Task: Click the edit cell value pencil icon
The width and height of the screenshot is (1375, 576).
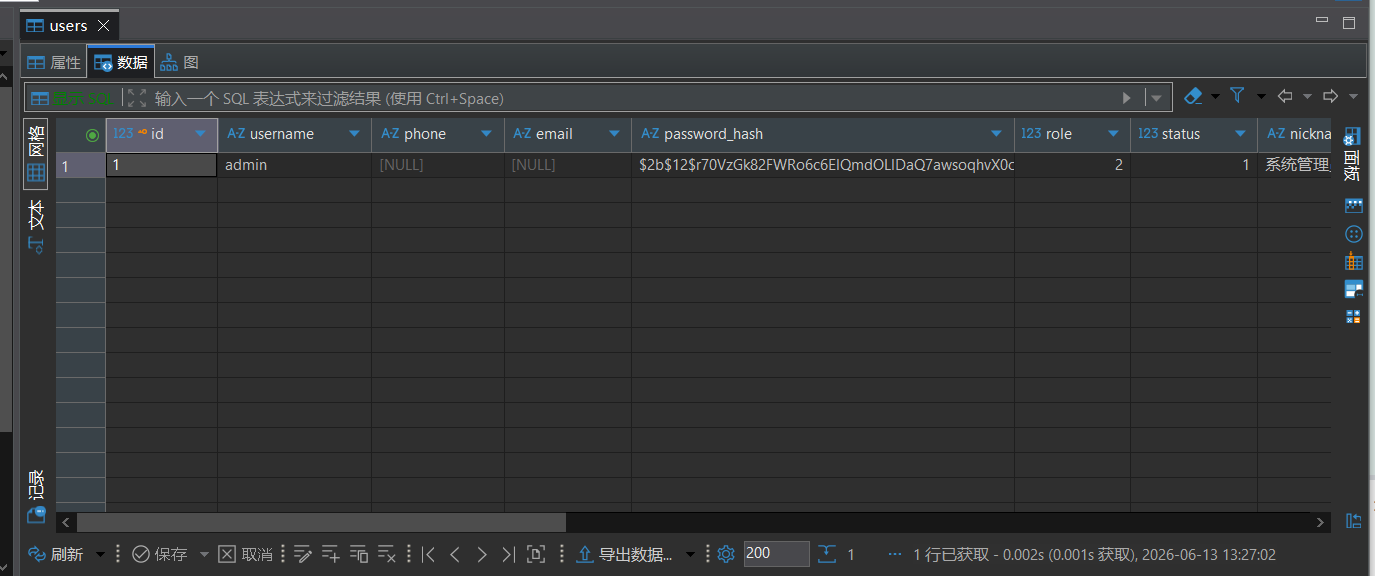Action: tap(303, 554)
